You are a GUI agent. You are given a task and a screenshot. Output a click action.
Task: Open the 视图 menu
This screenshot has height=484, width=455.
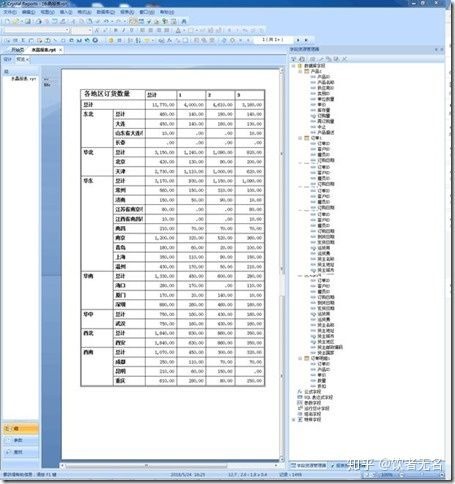(x=47, y=12)
